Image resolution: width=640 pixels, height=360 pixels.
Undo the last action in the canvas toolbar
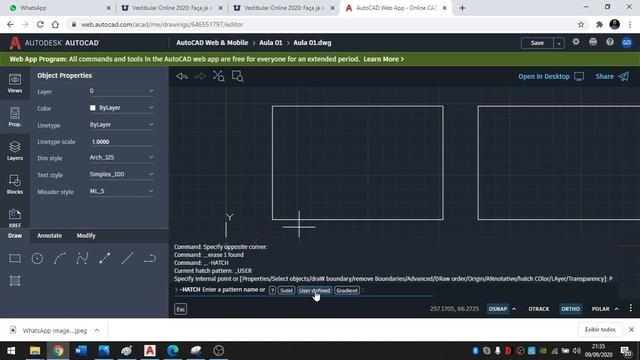[x=182, y=76]
